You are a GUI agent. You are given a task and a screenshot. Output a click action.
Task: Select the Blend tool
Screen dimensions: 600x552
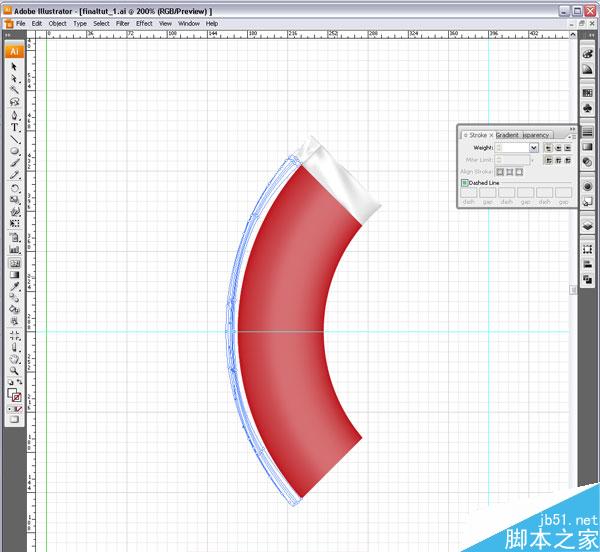tap(14, 297)
